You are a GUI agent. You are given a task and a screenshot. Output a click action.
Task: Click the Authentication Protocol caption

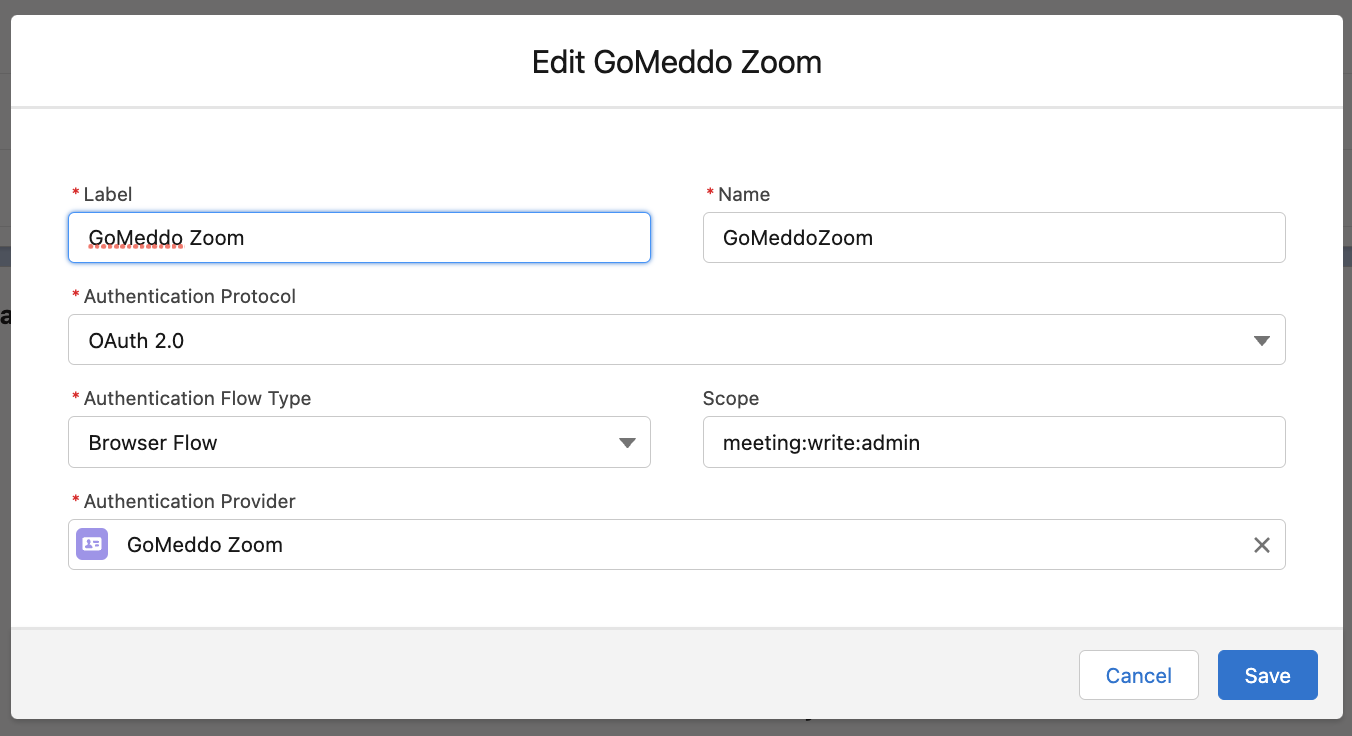click(190, 296)
